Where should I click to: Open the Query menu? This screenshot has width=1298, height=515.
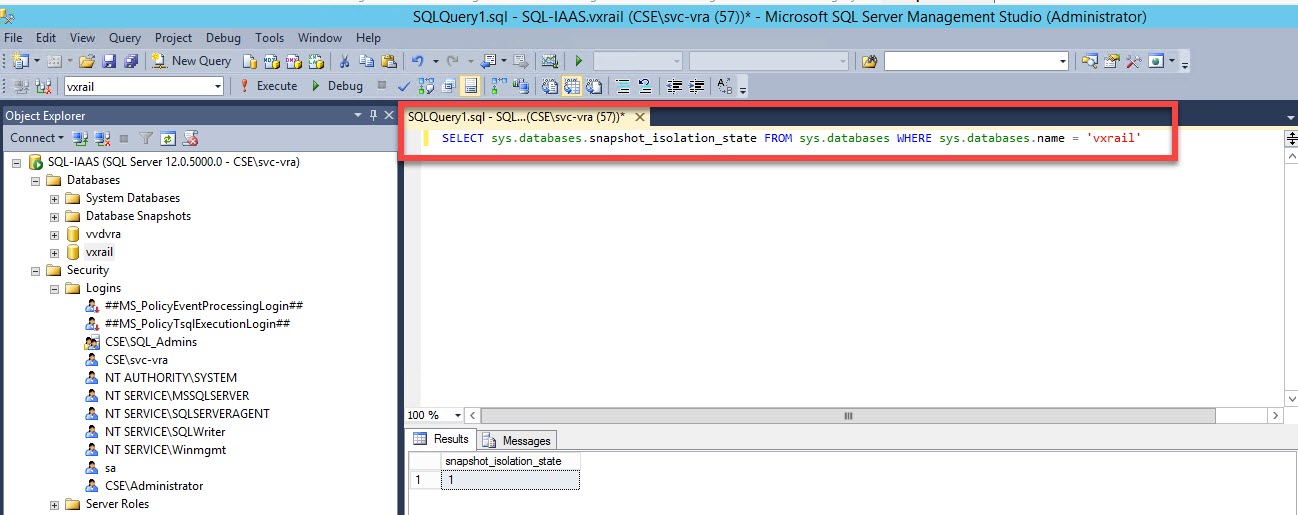tap(125, 38)
